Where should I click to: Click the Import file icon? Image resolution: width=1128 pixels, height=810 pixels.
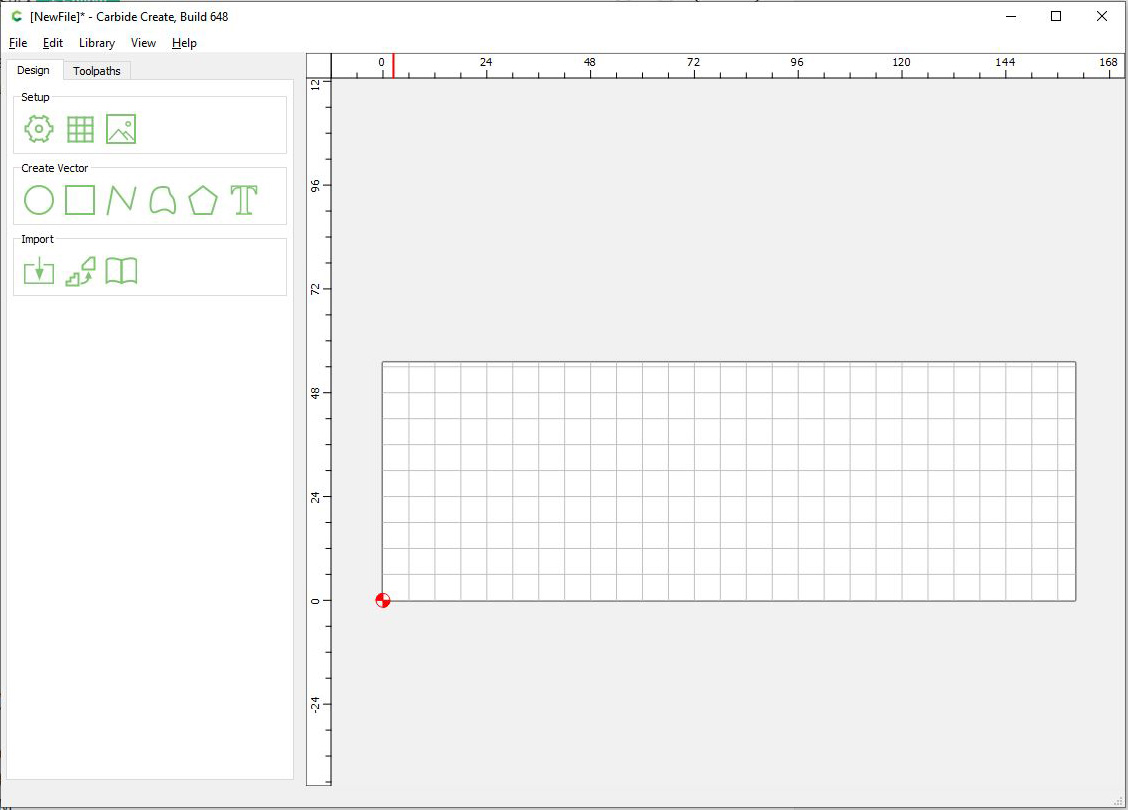(x=39, y=271)
